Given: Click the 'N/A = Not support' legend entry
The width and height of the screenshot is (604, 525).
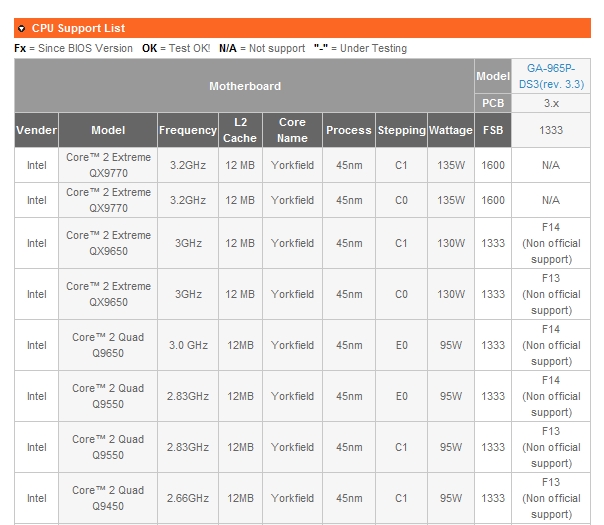Looking at the screenshot, I should [x=262, y=48].
